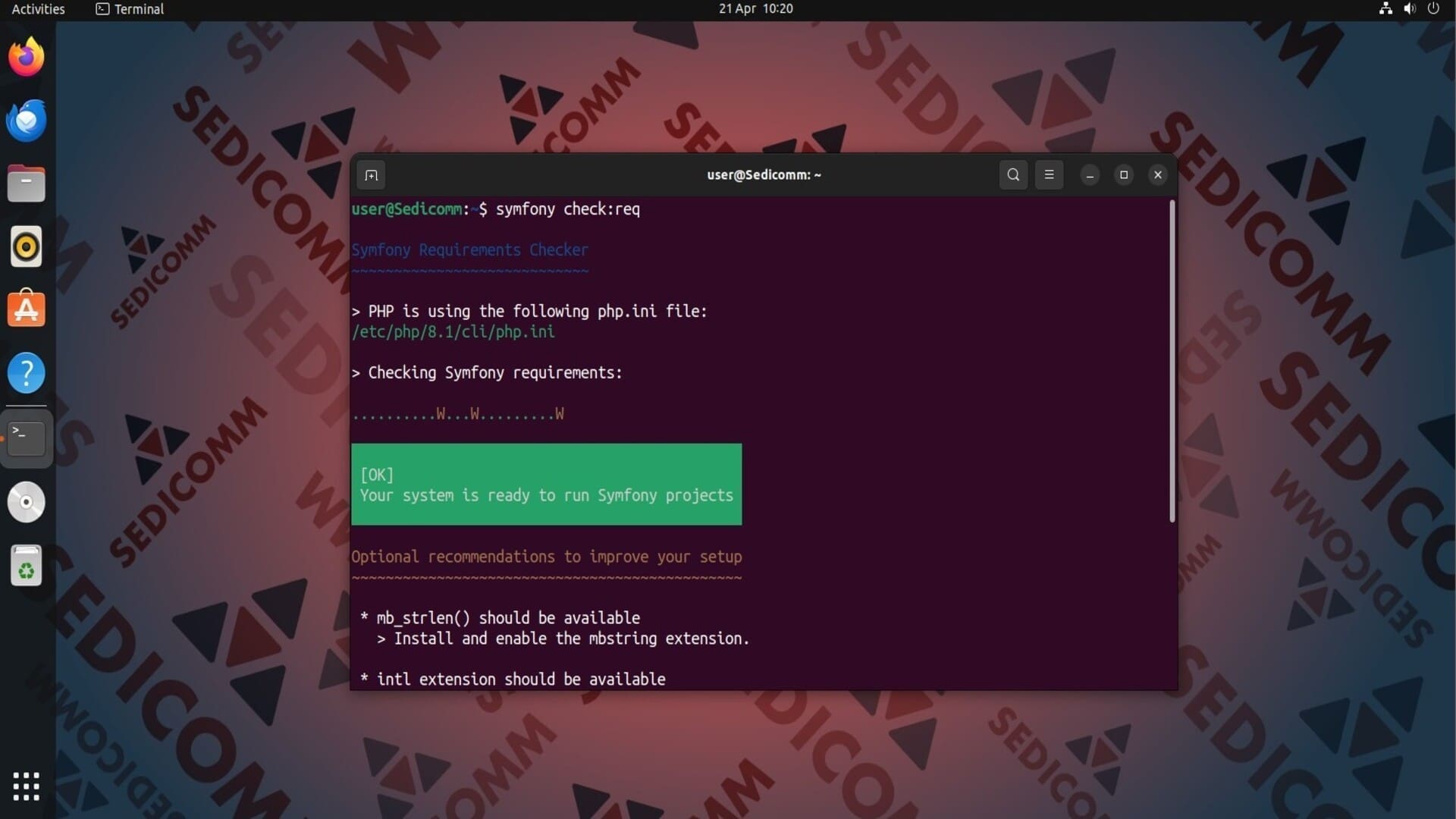This screenshot has width=1456, height=819.
Task: Open the Trash from dock
Action: click(27, 566)
